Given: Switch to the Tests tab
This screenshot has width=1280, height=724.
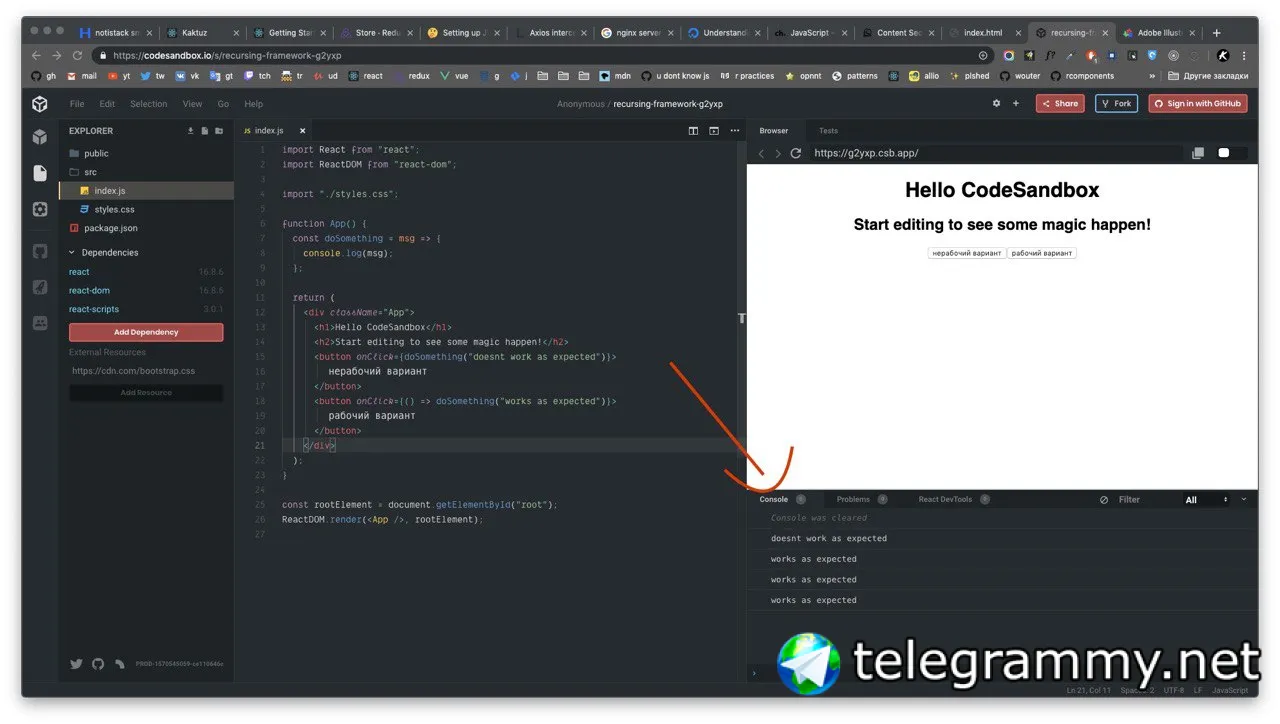Looking at the screenshot, I should coord(829,131).
